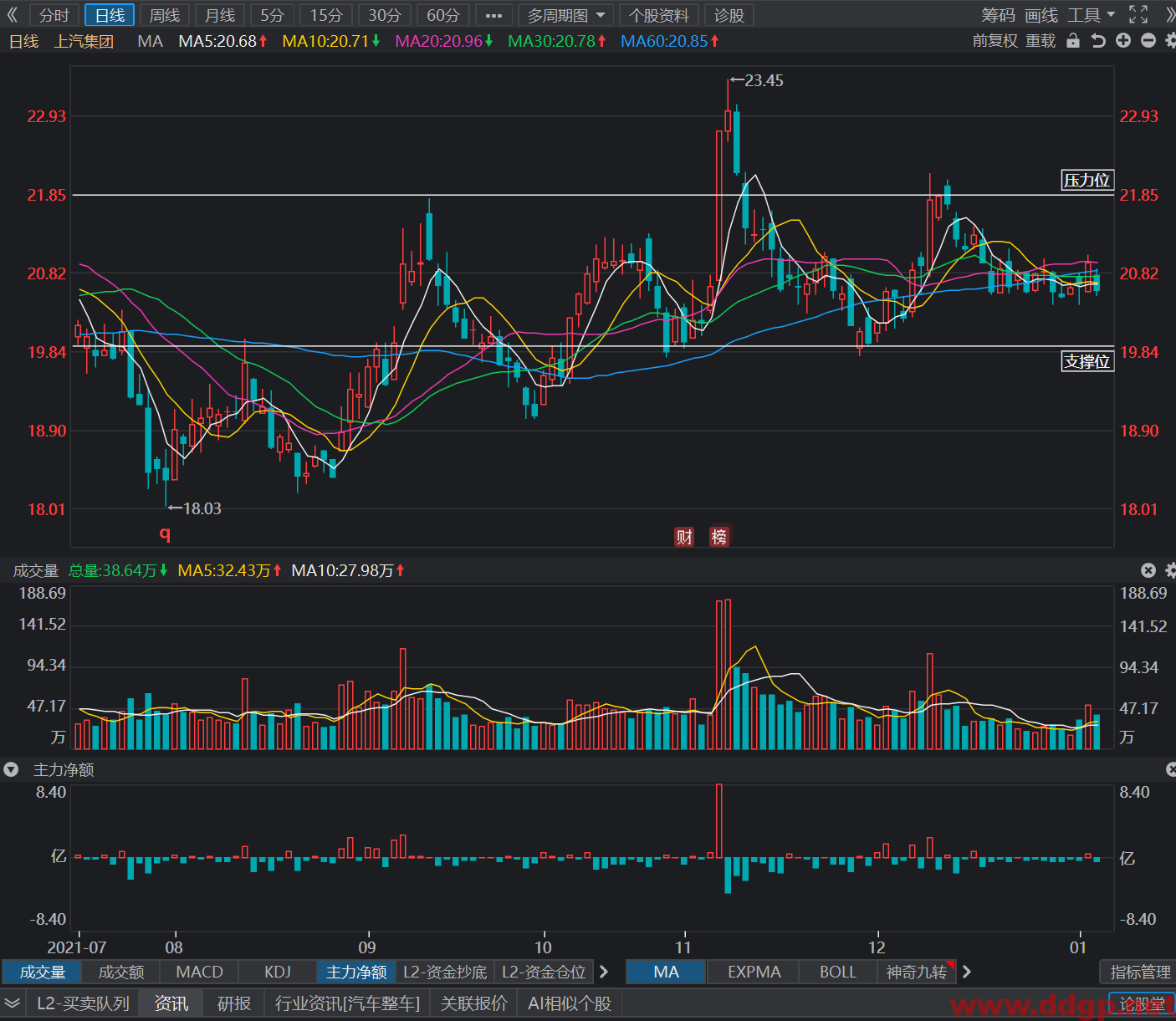The height and width of the screenshot is (1021, 1176).
Task: Click 重载 to reload data
Action: tap(1041, 41)
